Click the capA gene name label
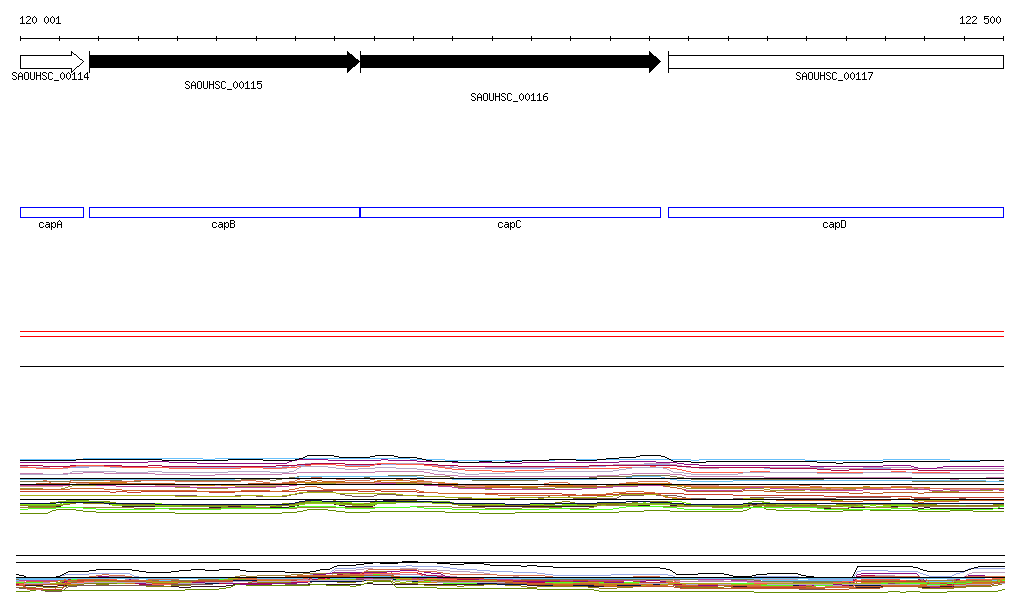1024x611 pixels. coord(50,225)
